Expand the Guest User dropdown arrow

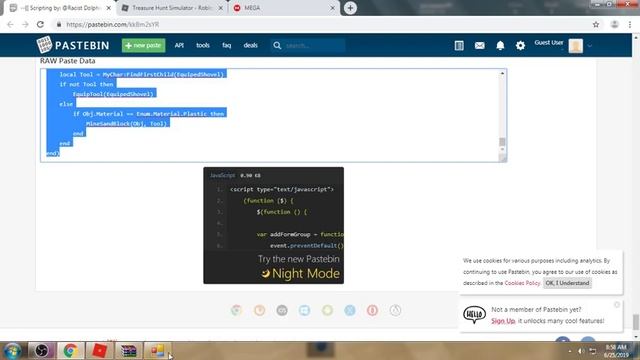589,46
